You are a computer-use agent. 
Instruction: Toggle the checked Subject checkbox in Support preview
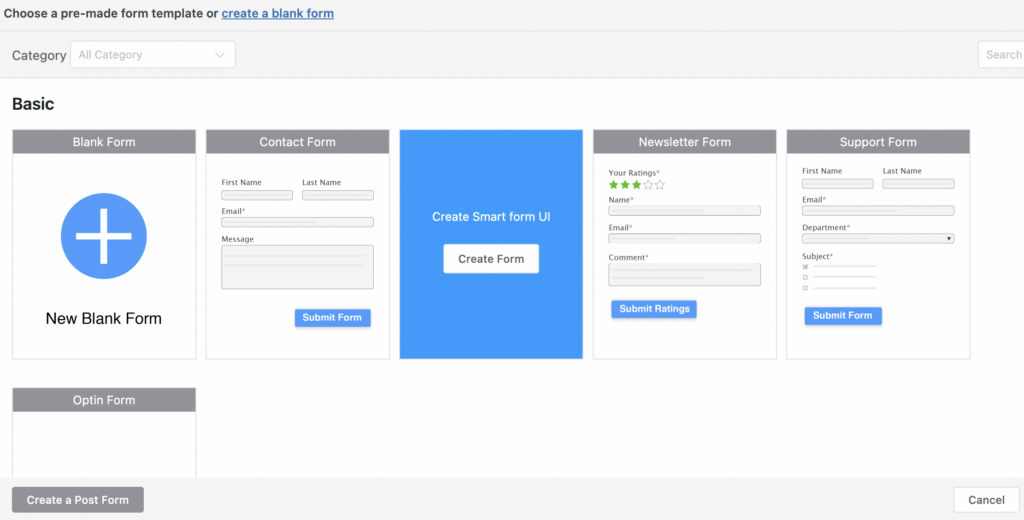point(805,267)
